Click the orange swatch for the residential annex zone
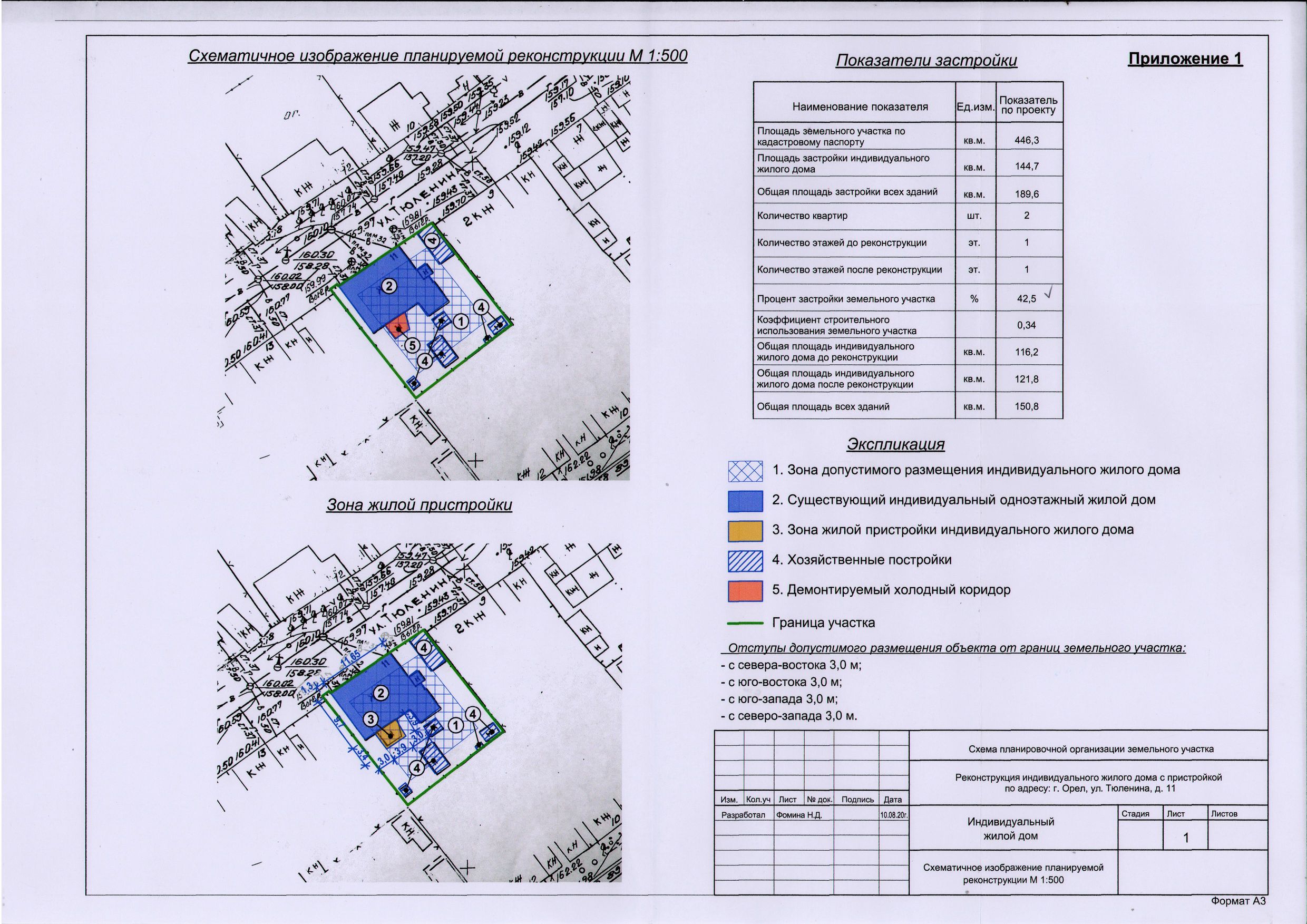This screenshot has width=1307, height=924. (745, 531)
